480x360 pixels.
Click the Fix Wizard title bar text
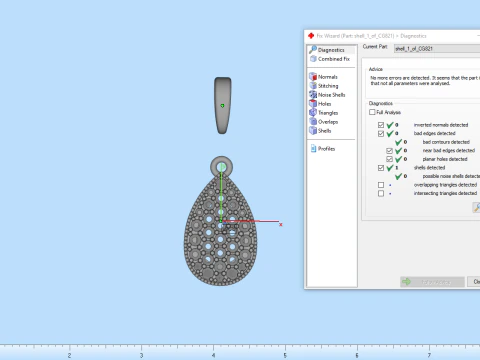371,36
